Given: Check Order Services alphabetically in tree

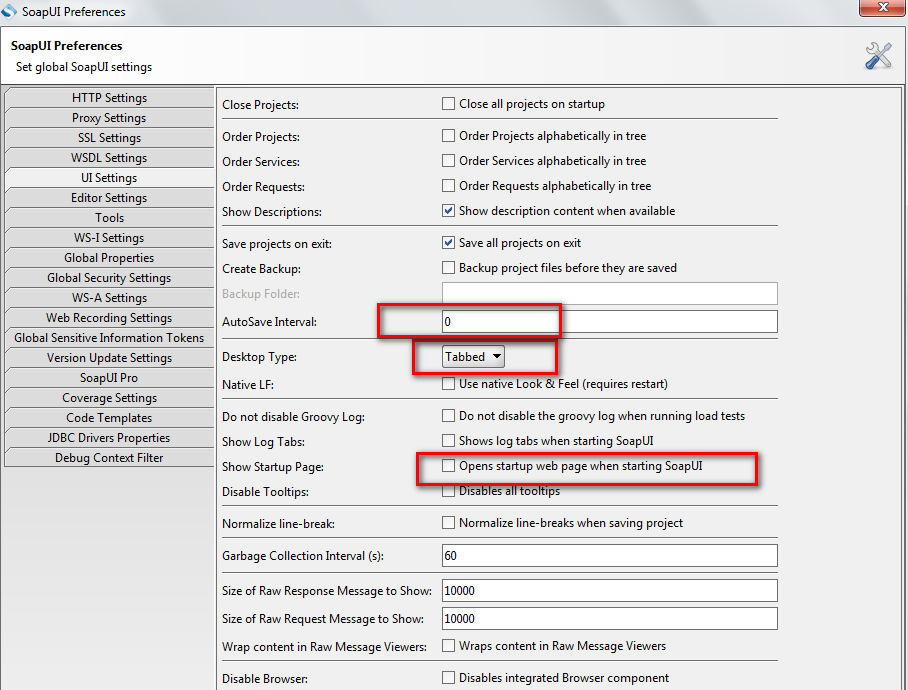Looking at the screenshot, I should (448, 160).
